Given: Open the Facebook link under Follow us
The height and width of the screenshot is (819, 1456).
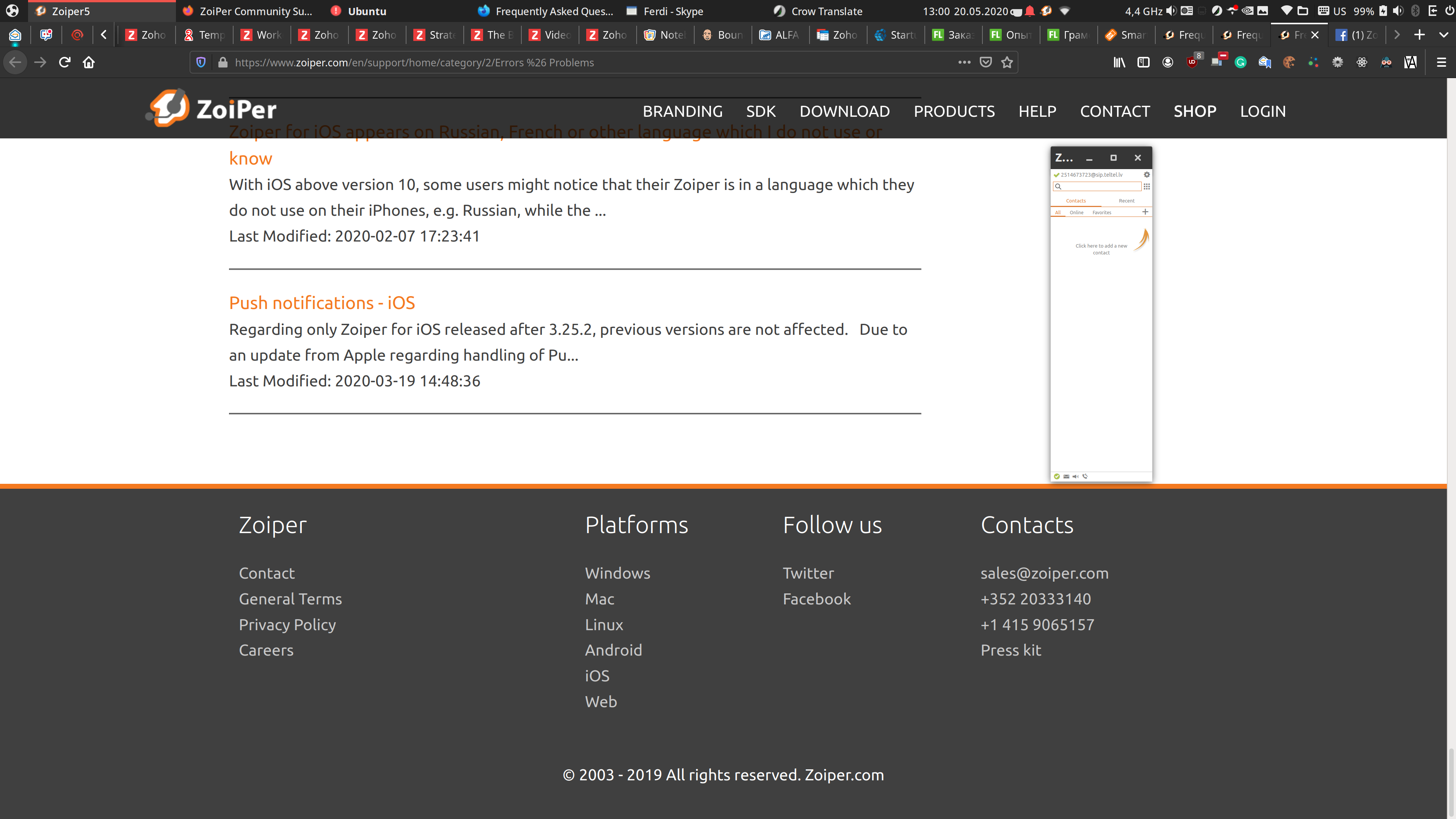Looking at the screenshot, I should coord(816,599).
